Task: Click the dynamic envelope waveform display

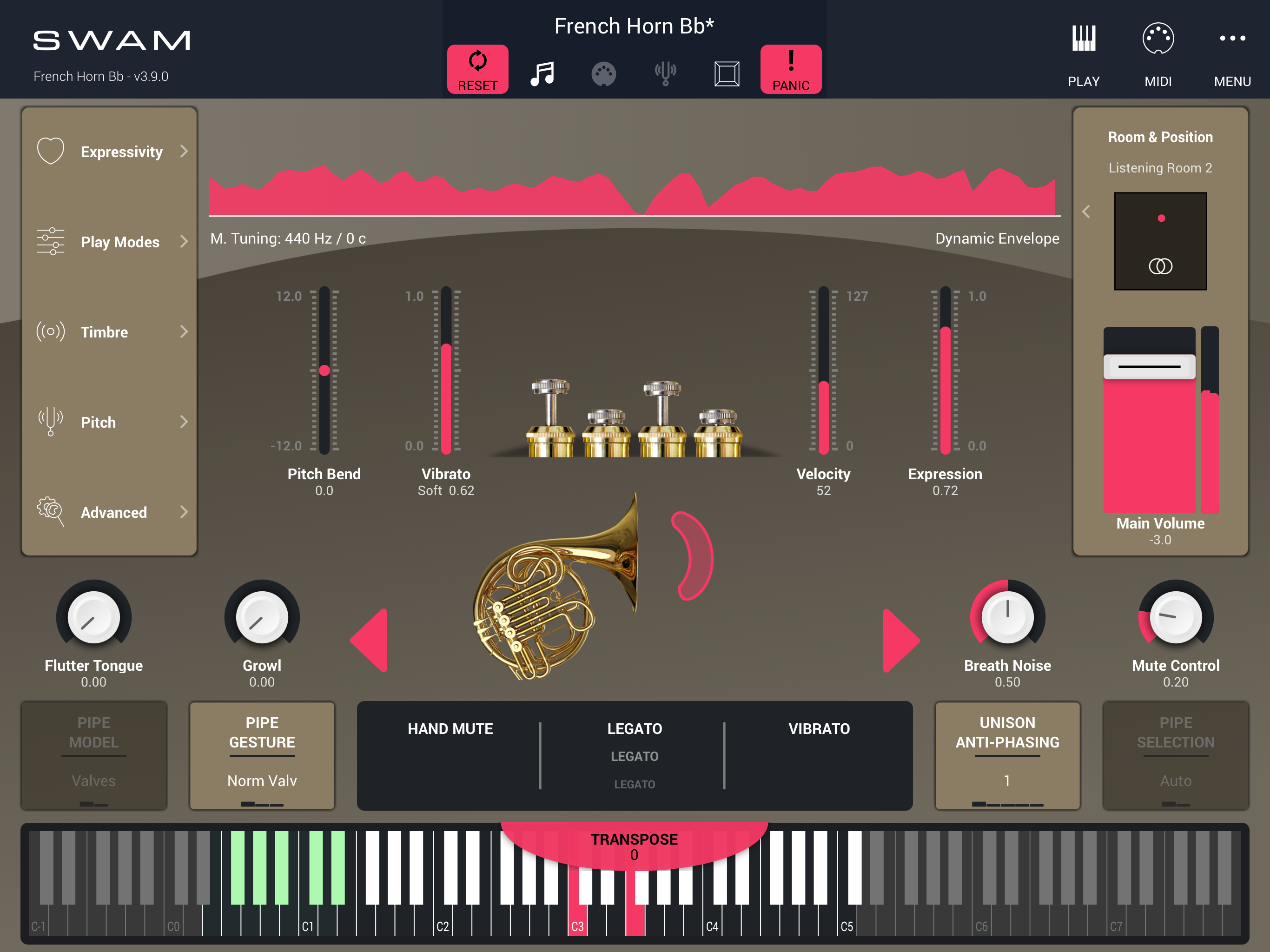Action: pos(635,190)
